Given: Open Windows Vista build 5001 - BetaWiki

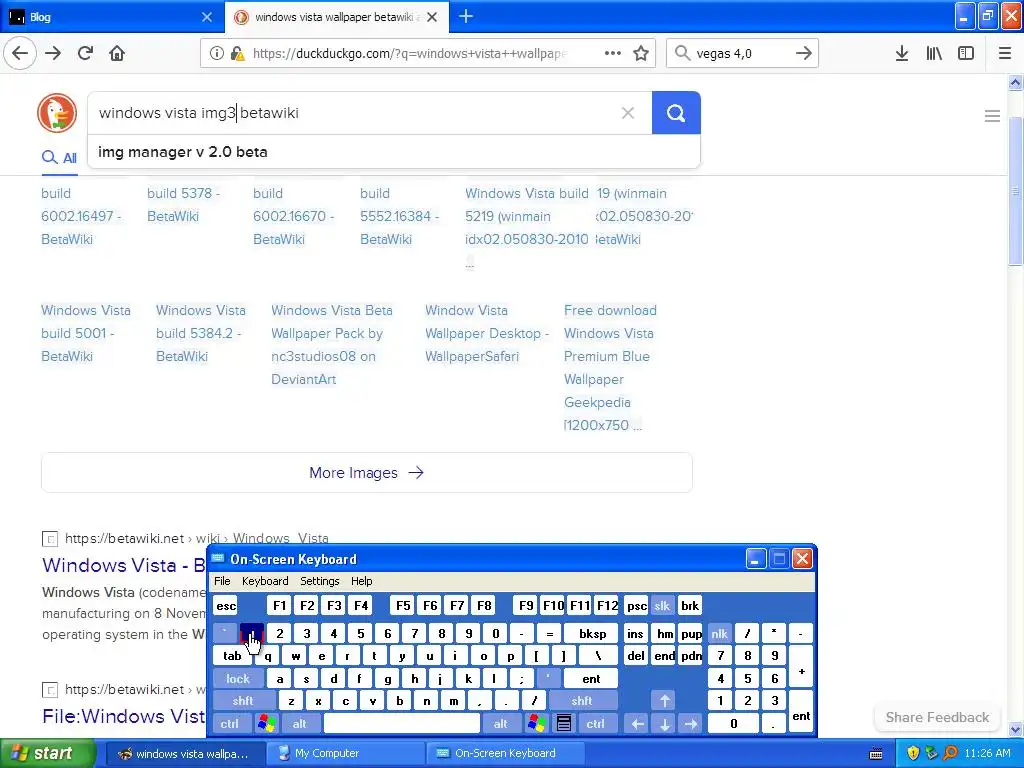Looking at the screenshot, I should 86,333.
